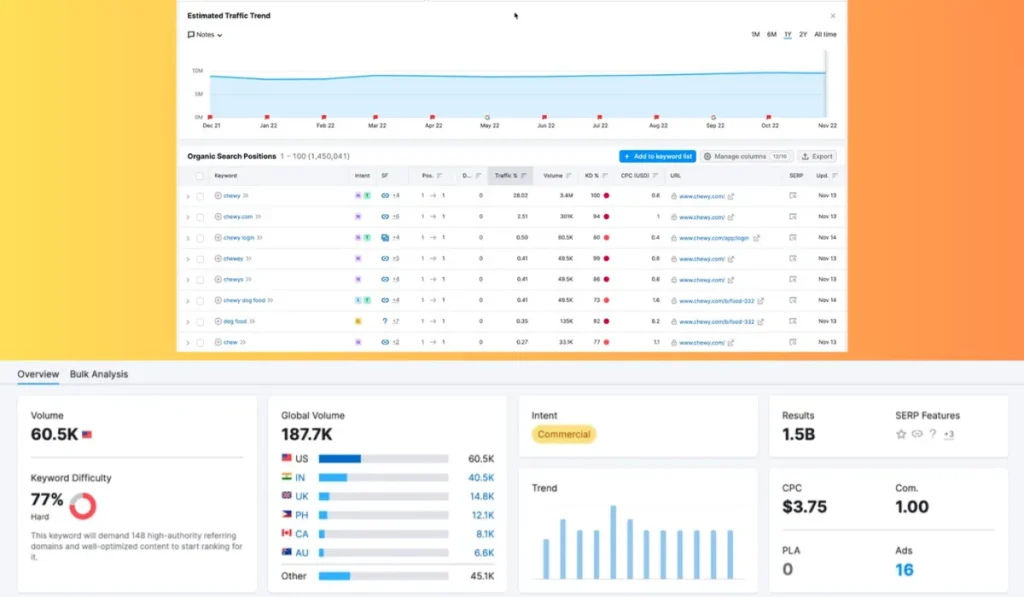The width and height of the screenshot is (1024, 597).
Task: Open SERP snapshot for the chewy login row
Action: (x=793, y=237)
